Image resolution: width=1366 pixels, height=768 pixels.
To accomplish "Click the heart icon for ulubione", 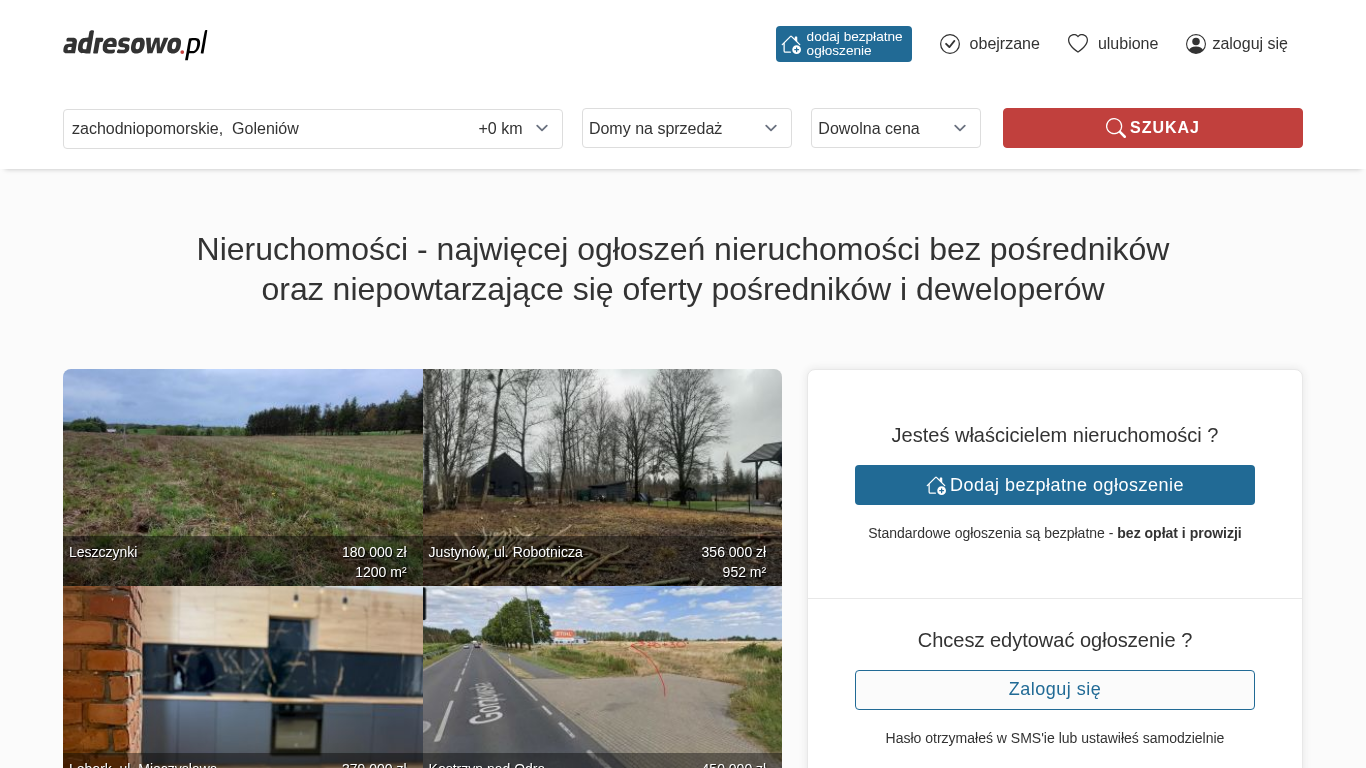I will [1077, 44].
